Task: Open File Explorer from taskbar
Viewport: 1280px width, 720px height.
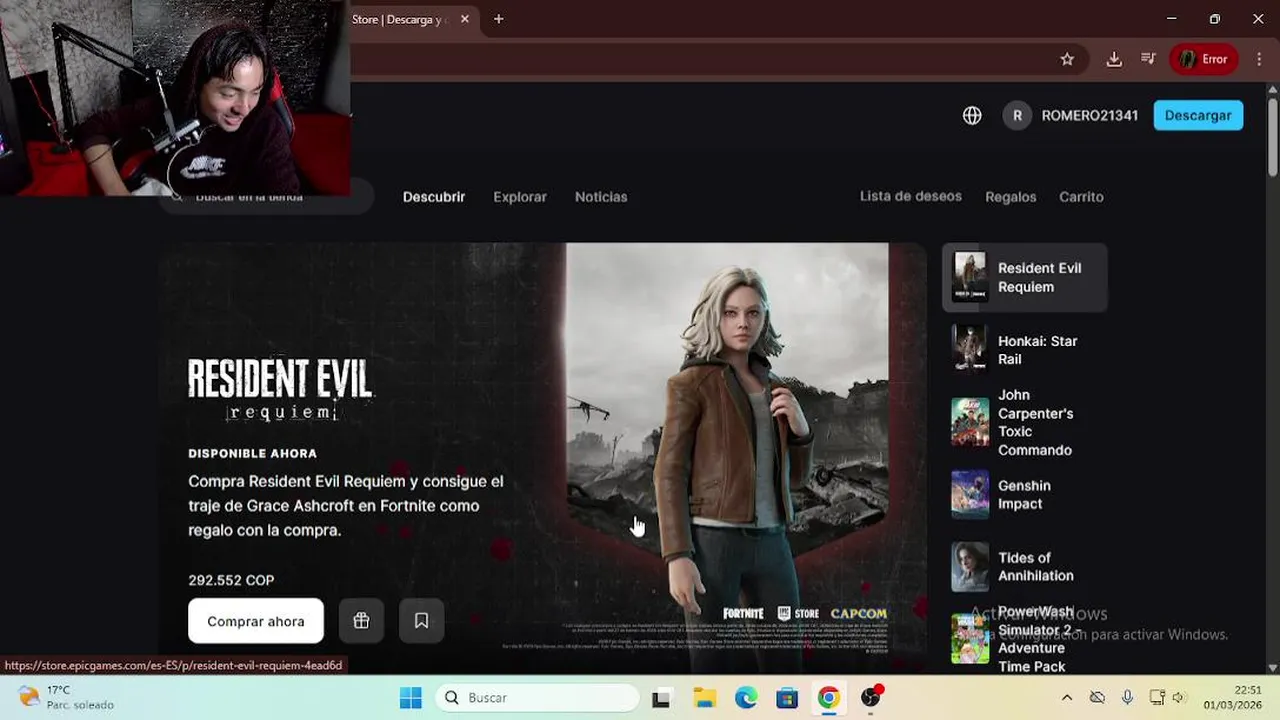Action: (x=704, y=698)
